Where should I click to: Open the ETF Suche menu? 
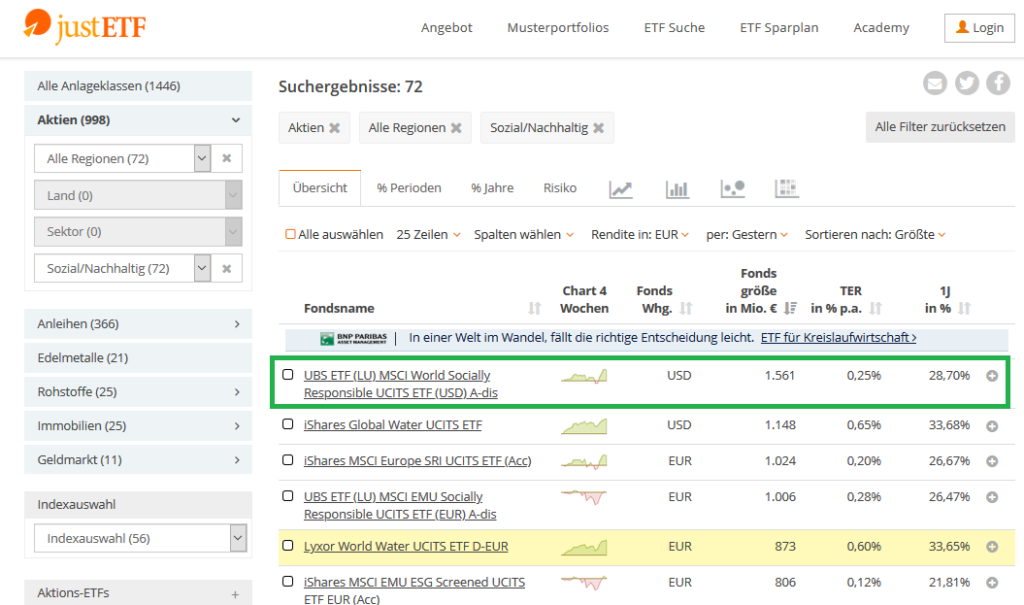[674, 28]
